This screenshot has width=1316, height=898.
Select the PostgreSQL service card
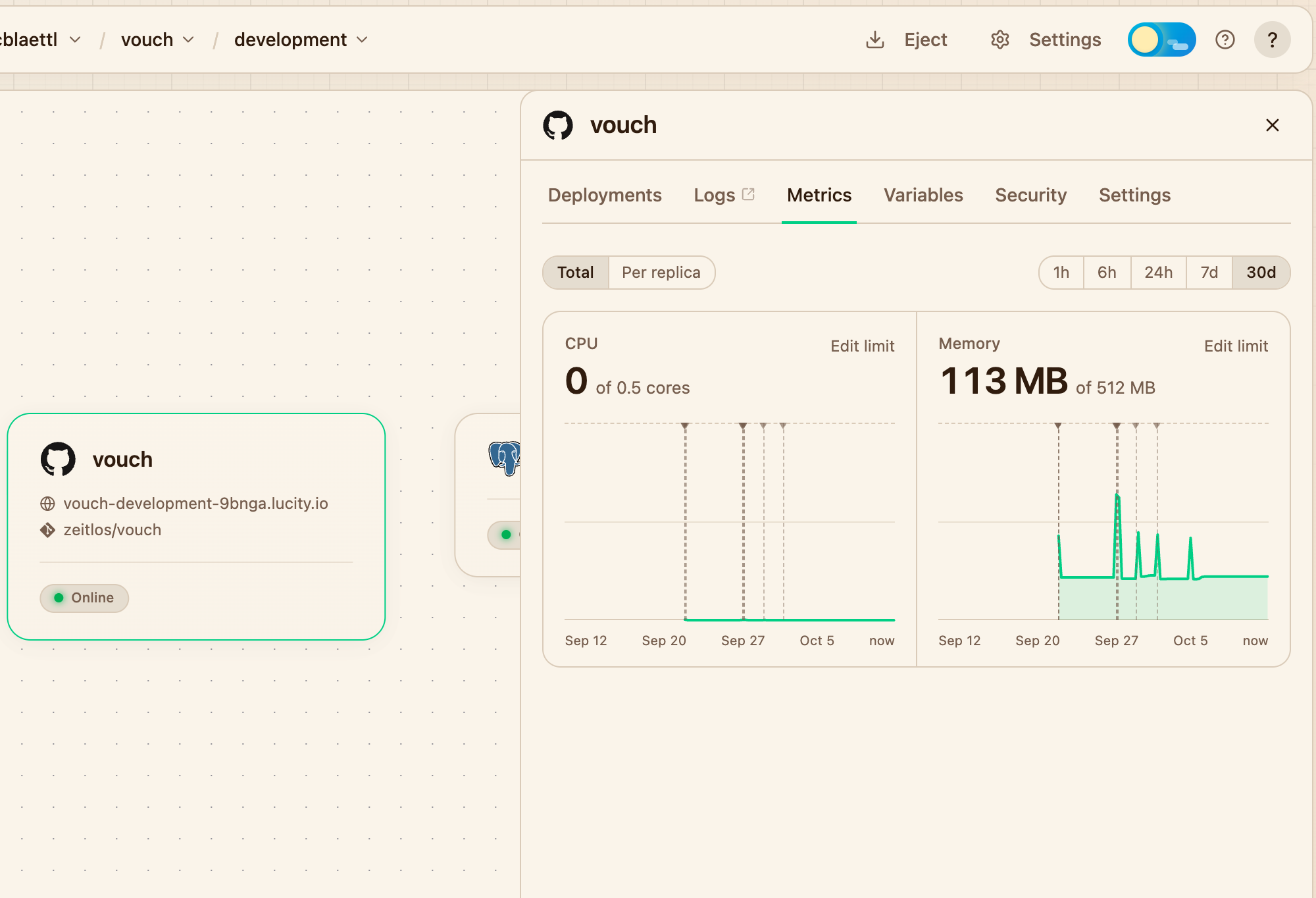tap(488, 495)
